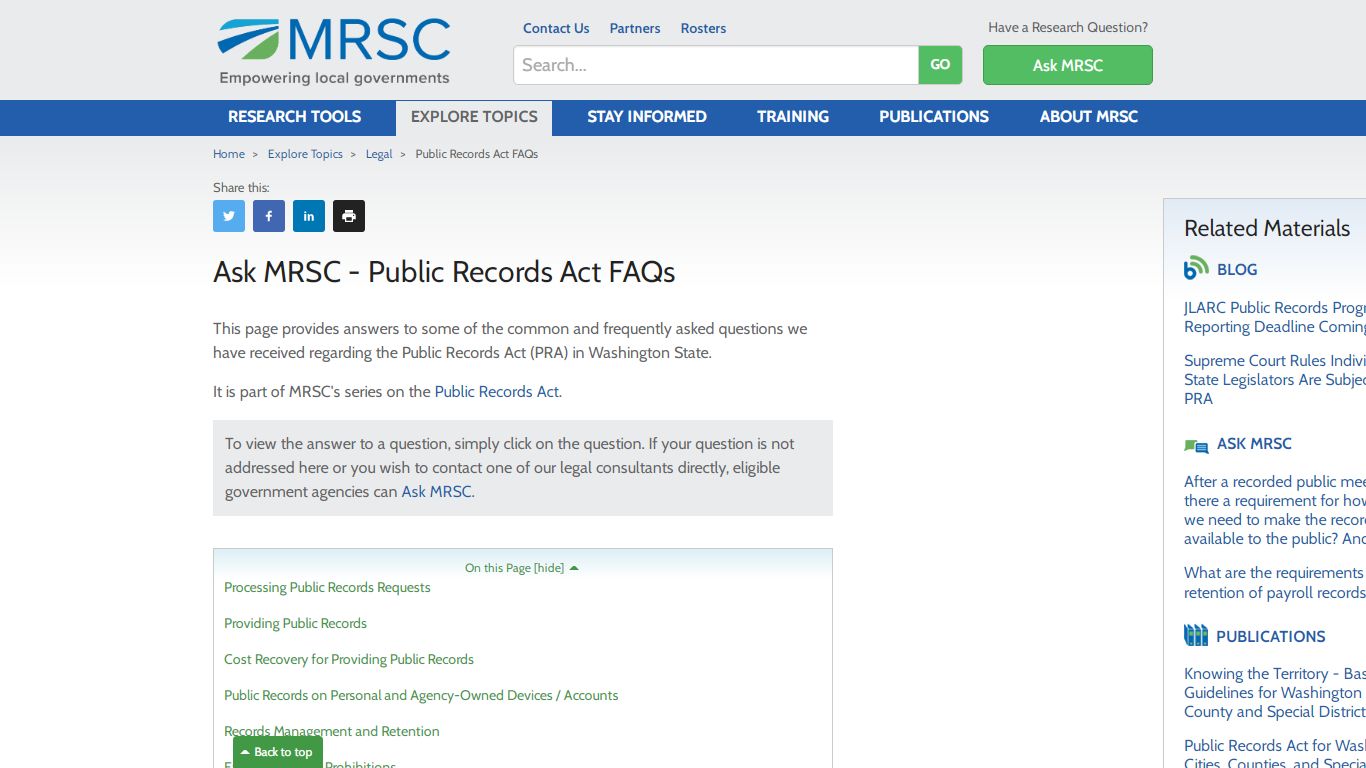
Task: Open Supreme Court Rules State Legislators post
Action: coord(1275,380)
